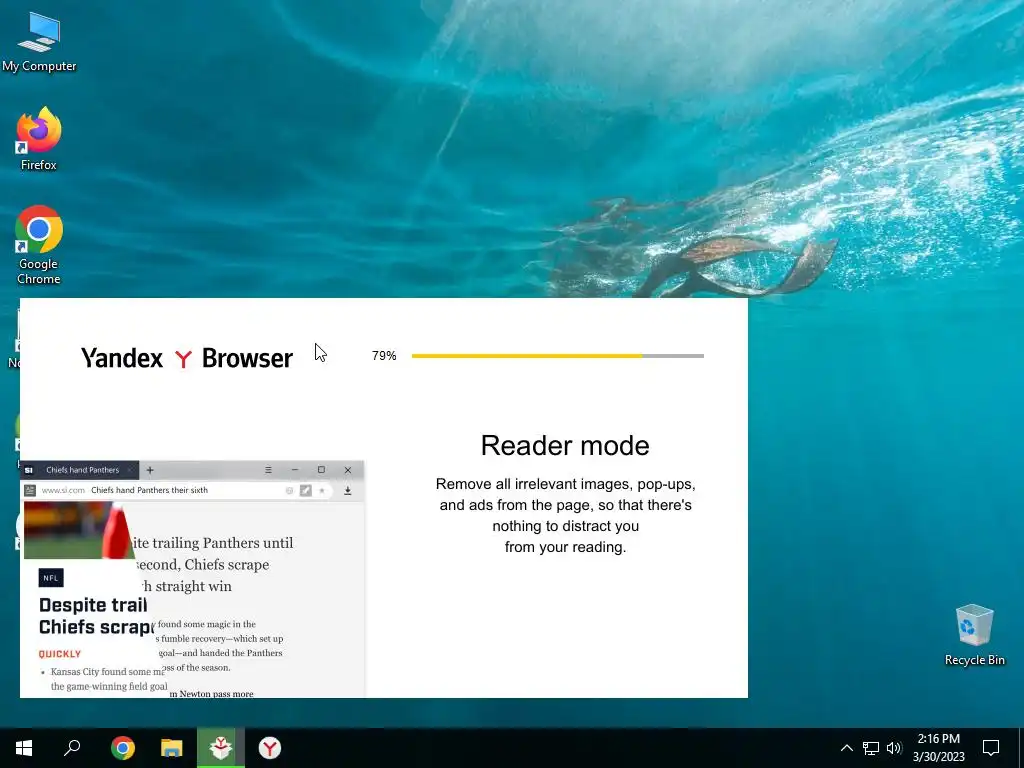This screenshot has height=768, width=1024.
Task: Click the Yandex Browser logo
Action: pyautogui.click(x=187, y=358)
